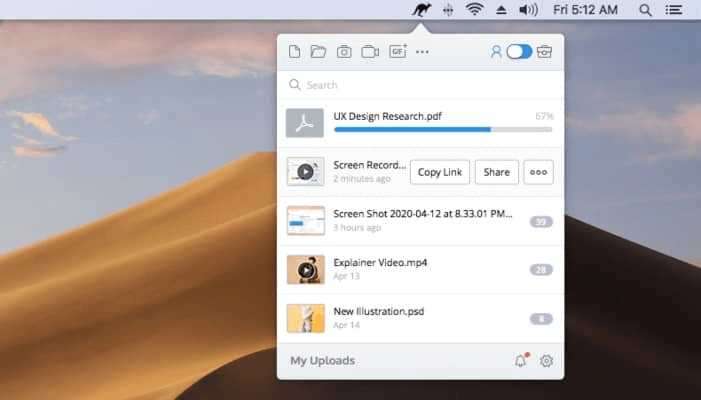
Task: Open the notifications bell icon
Action: (x=520, y=361)
